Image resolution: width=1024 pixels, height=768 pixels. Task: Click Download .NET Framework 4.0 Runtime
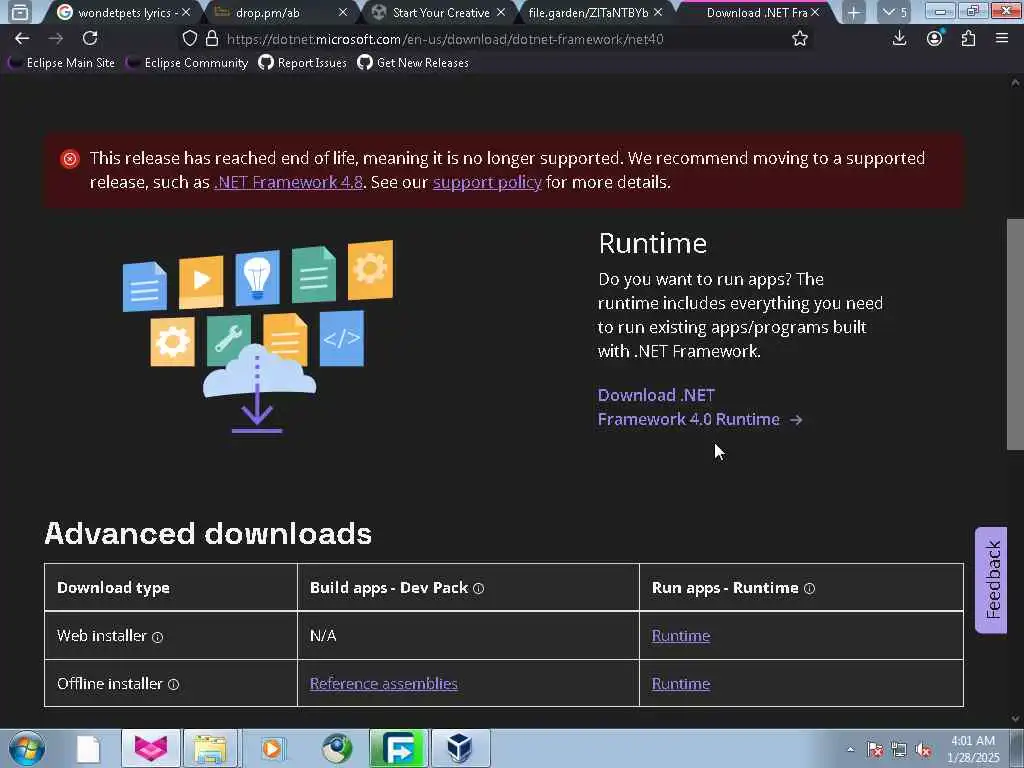699,407
